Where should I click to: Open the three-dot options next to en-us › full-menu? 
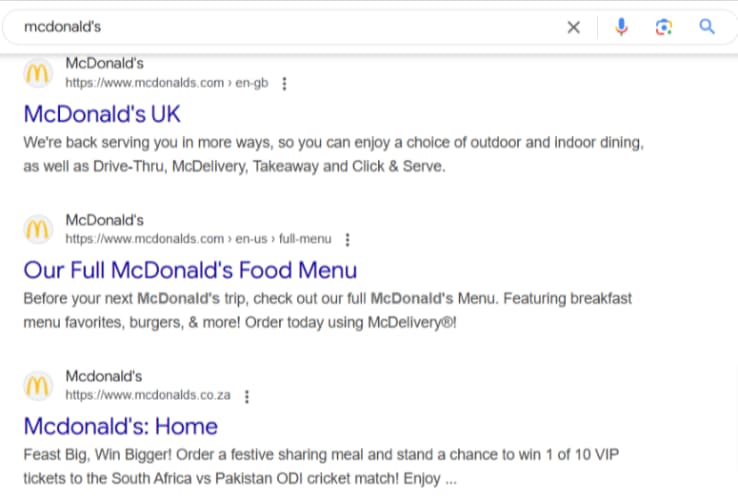[347, 240]
